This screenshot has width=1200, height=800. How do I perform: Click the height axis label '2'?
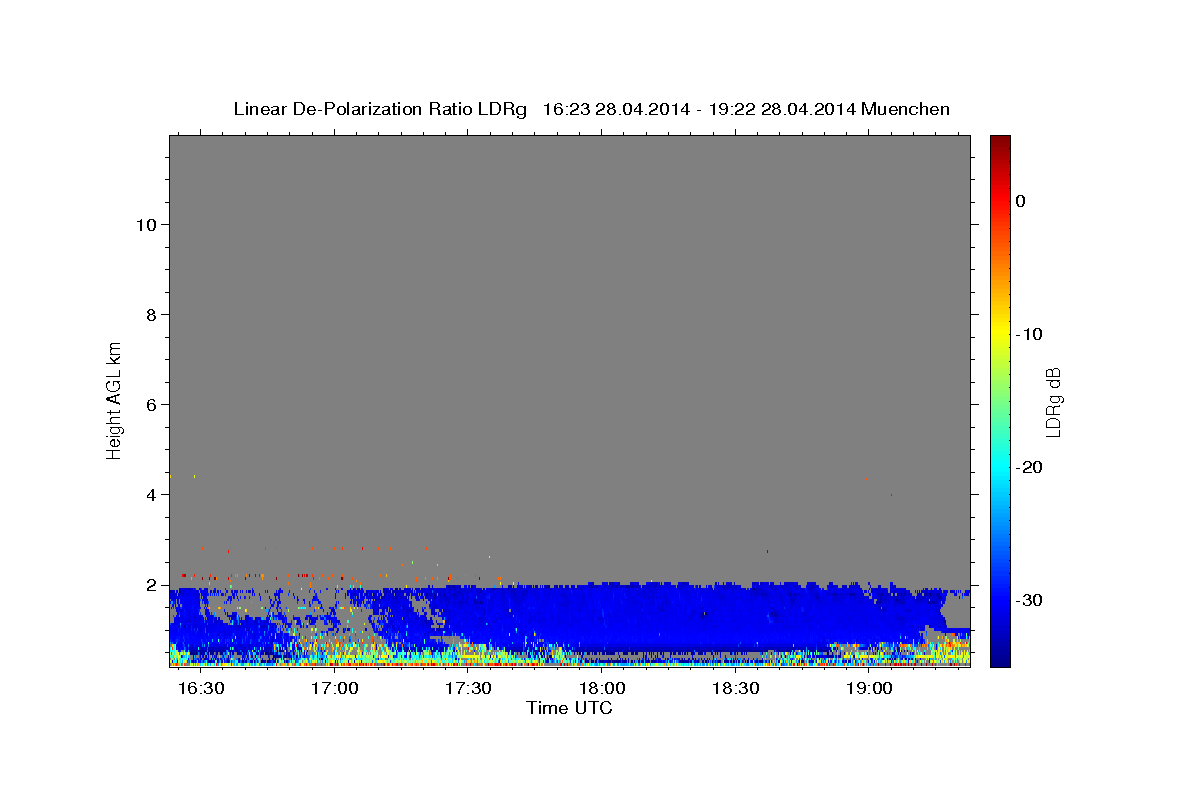152,585
